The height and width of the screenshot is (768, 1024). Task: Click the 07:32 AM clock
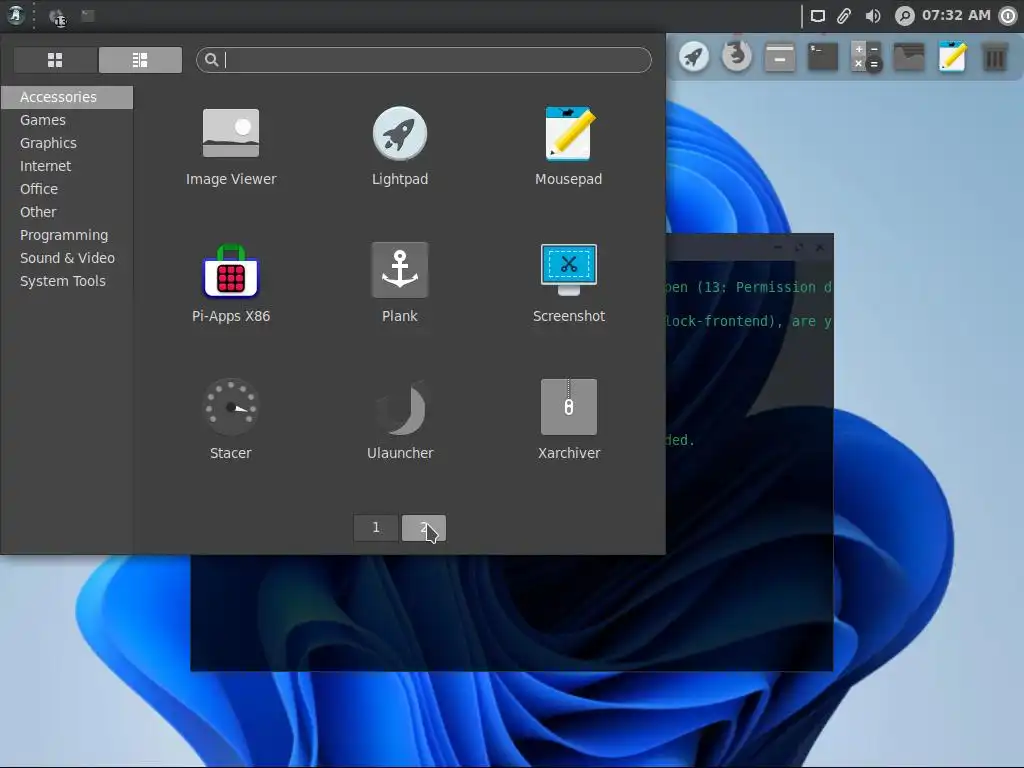click(x=956, y=15)
